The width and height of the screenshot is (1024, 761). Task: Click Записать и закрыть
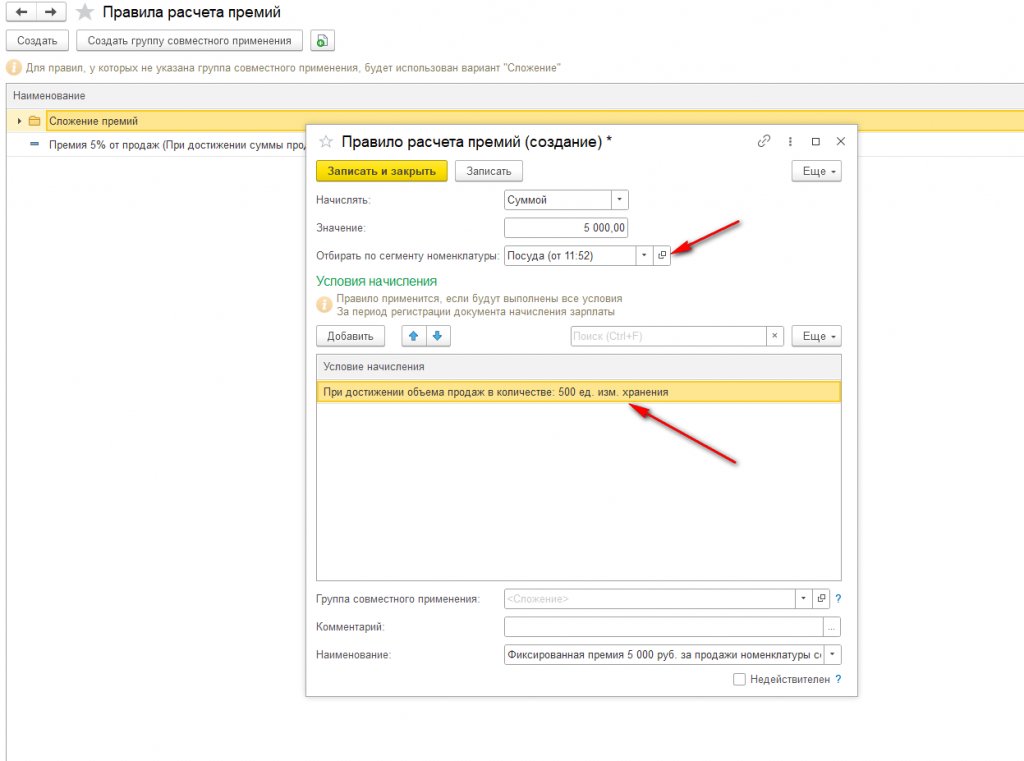[x=381, y=171]
